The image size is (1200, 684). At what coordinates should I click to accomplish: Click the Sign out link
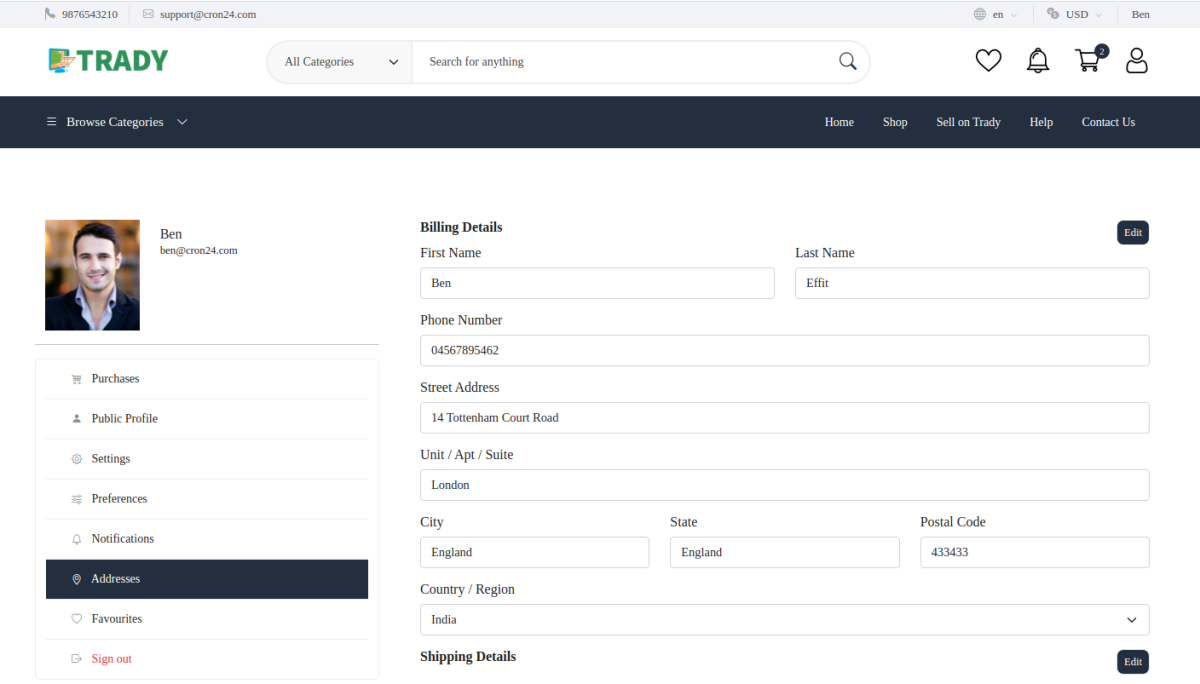click(111, 659)
